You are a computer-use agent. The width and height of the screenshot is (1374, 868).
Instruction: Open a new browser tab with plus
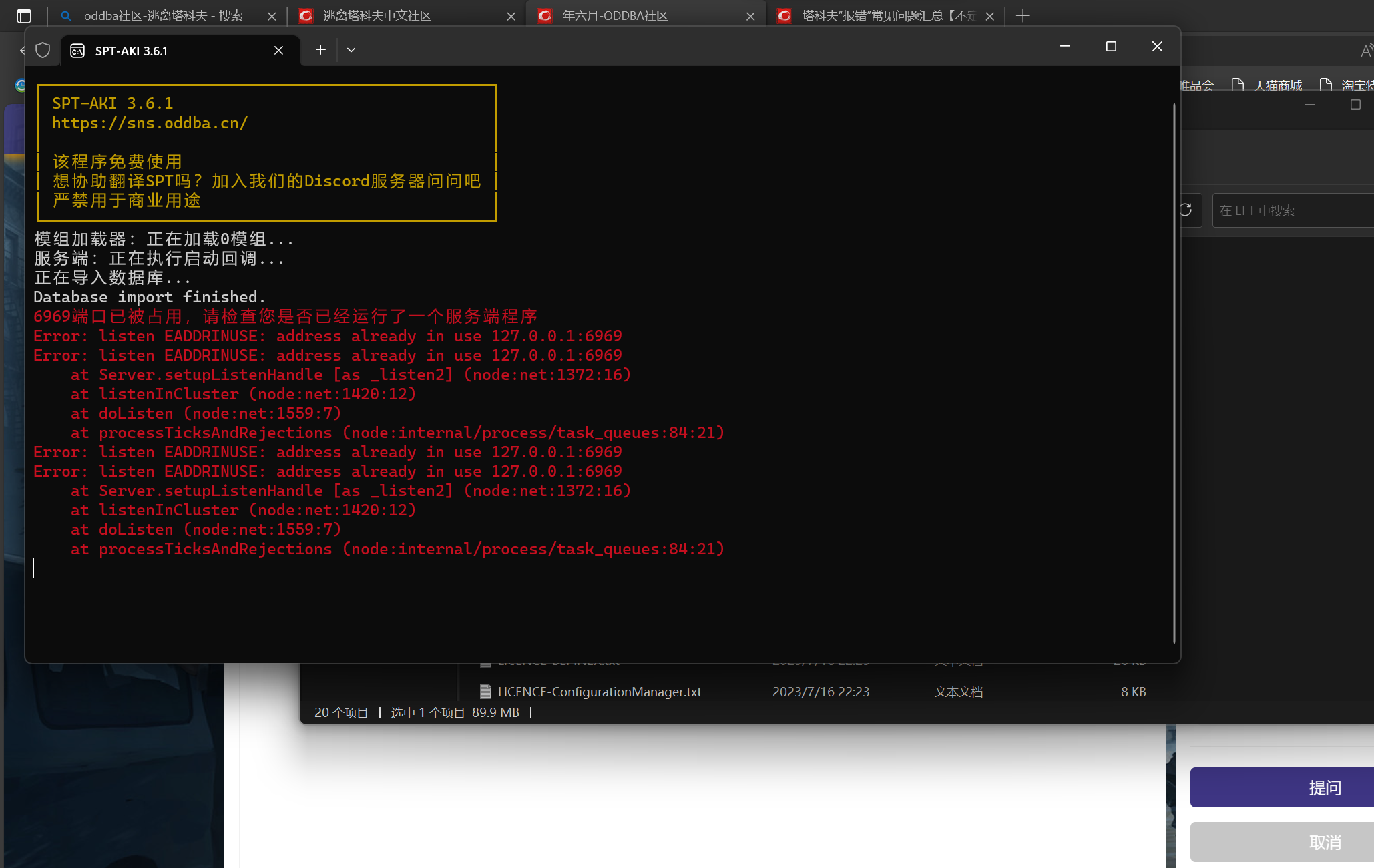(1023, 15)
